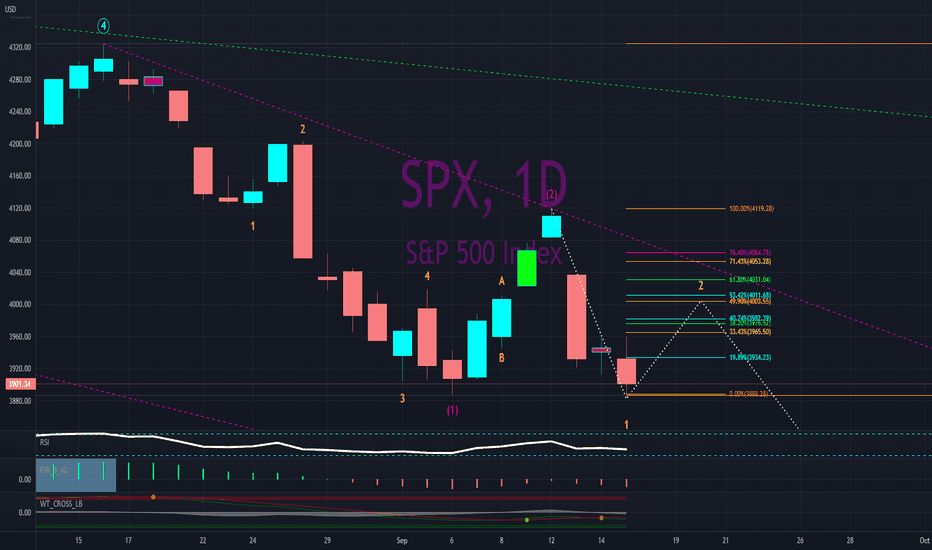Click the 4160.00 price axis label

tap(20, 176)
